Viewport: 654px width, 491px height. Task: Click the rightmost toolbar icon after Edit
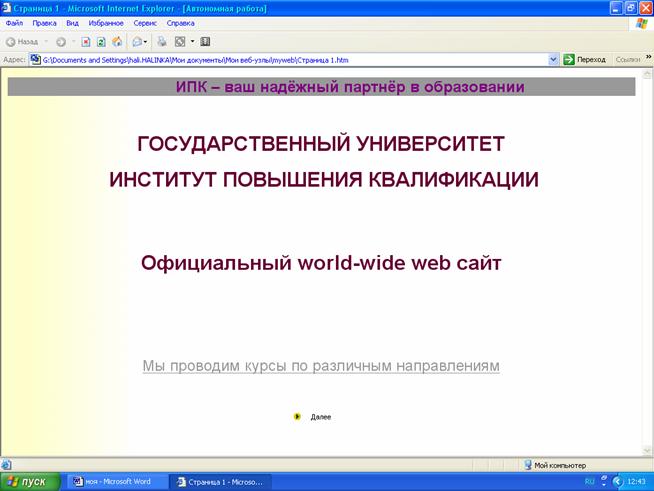pos(205,42)
